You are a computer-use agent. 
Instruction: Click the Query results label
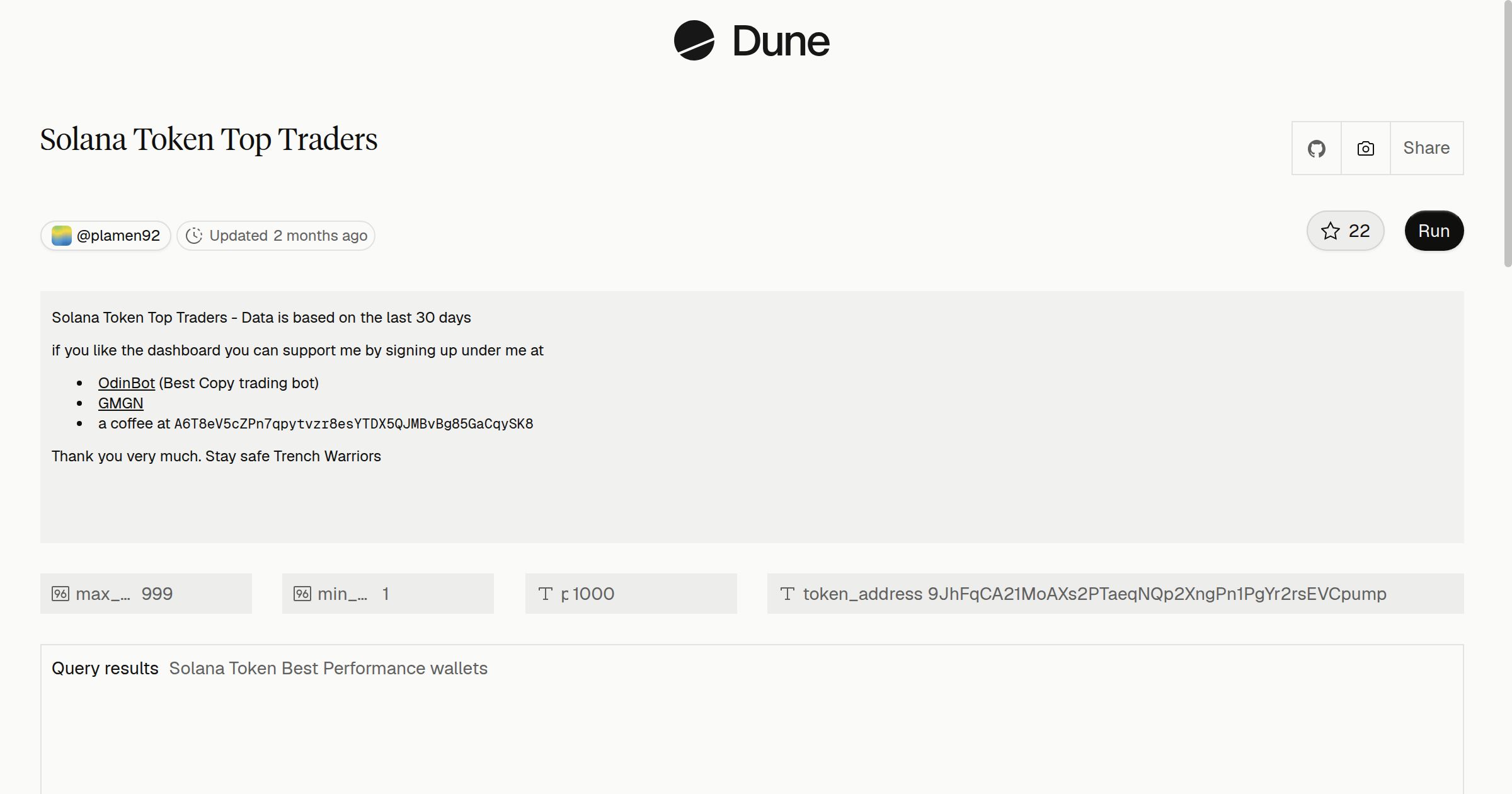point(105,669)
